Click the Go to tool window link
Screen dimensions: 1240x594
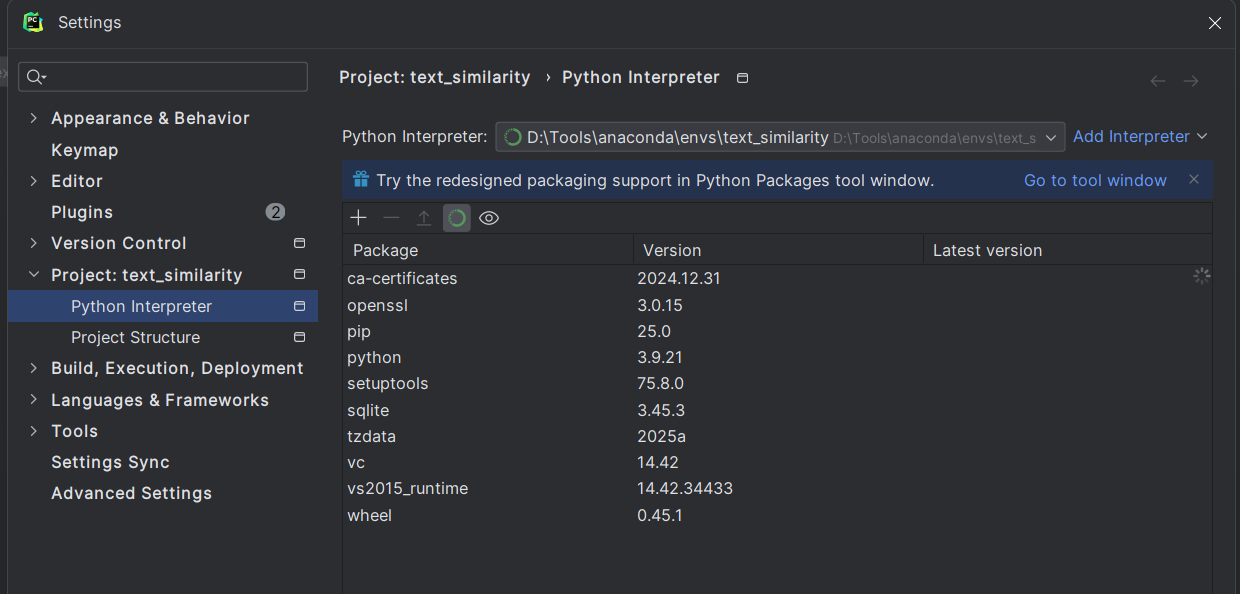click(1095, 180)
